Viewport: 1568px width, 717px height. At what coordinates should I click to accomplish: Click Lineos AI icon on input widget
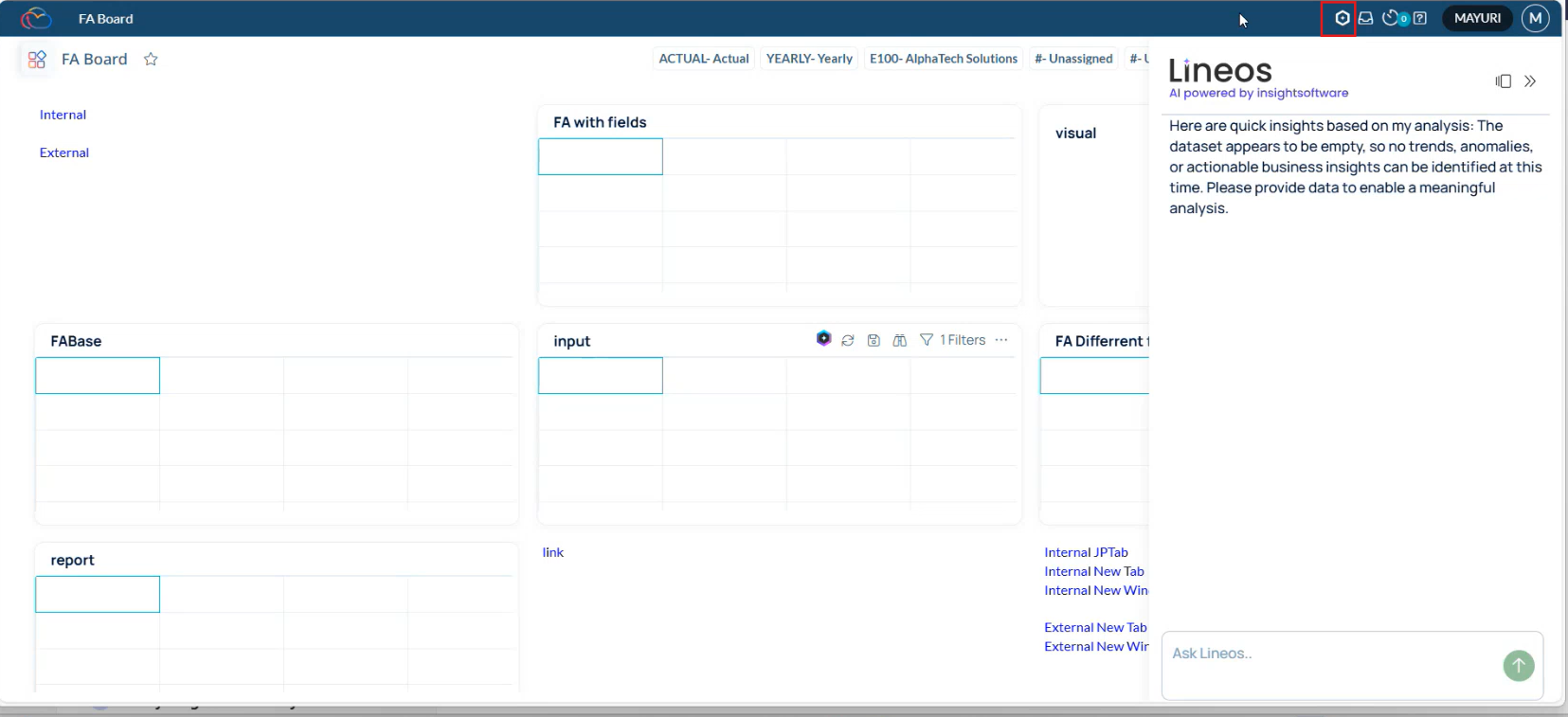pos(823,339)
